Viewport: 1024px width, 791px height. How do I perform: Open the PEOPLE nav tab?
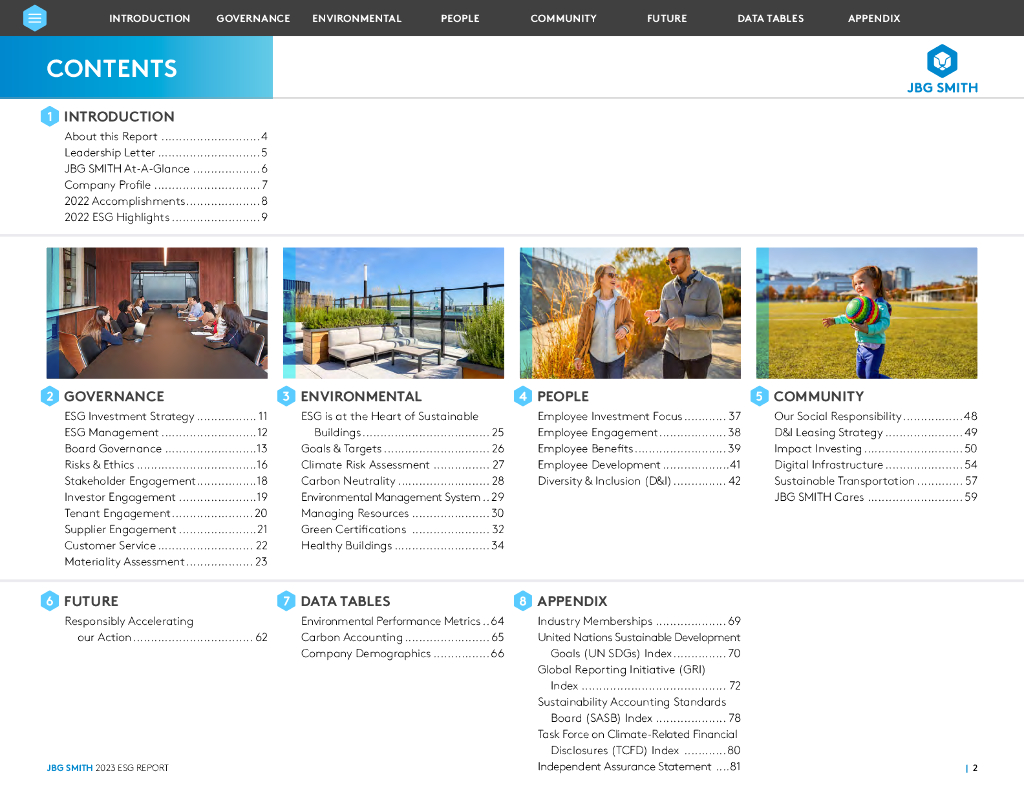coord(460,18)
